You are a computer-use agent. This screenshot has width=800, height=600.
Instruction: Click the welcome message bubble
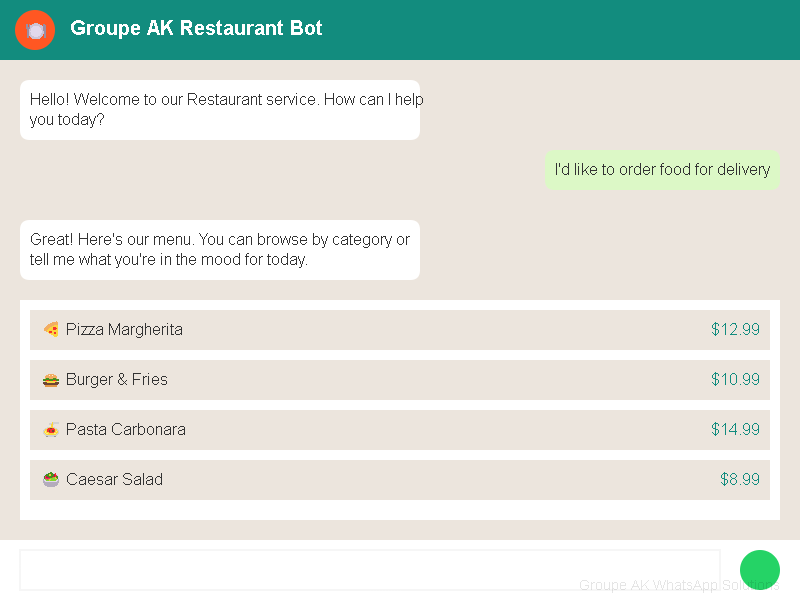point(220,109)
